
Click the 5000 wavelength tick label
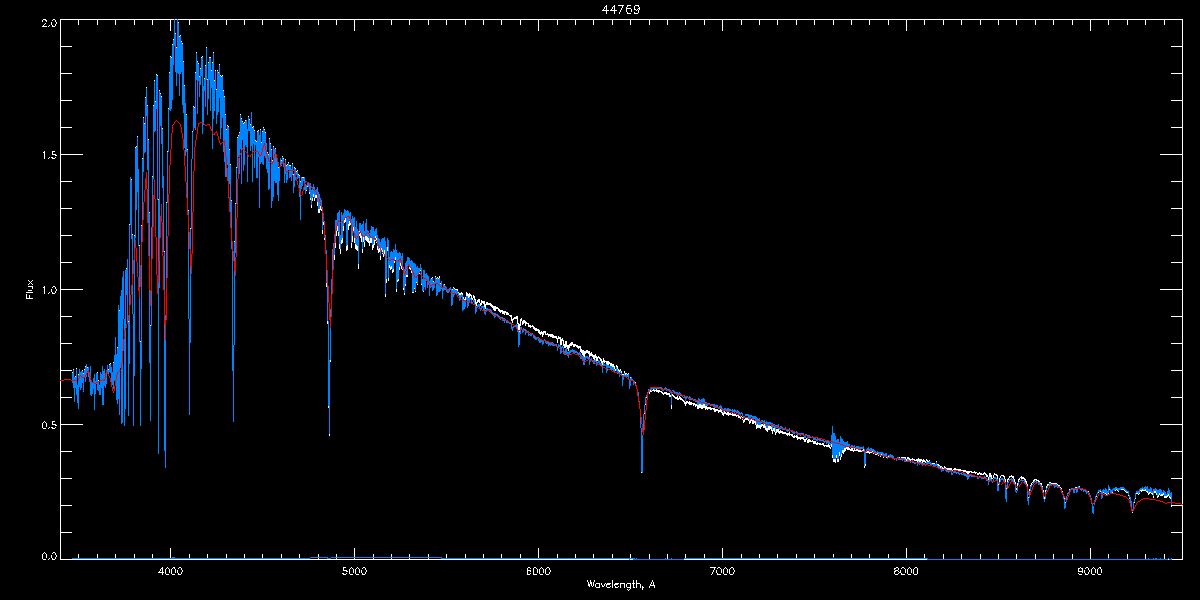coord(354,571)
